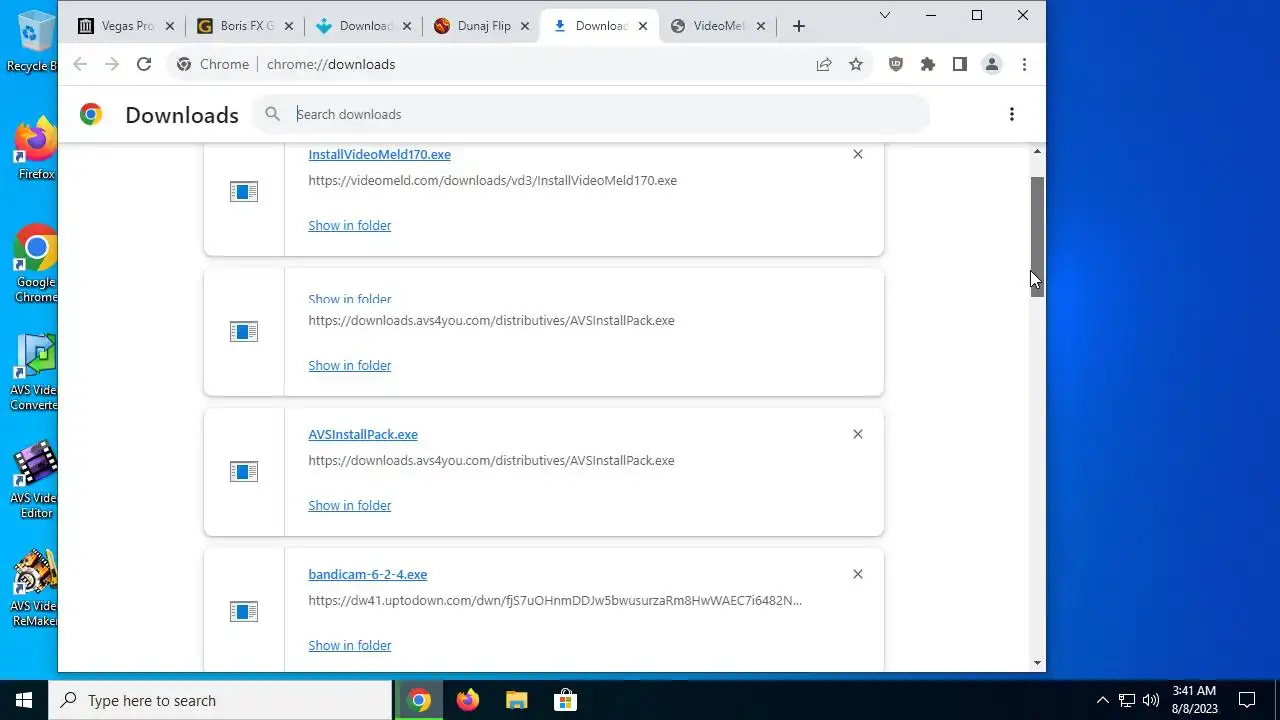Viewport: 1280px width, 720px height.
Task: Open Firefox from the taskbar
Action: click(468, 700)
